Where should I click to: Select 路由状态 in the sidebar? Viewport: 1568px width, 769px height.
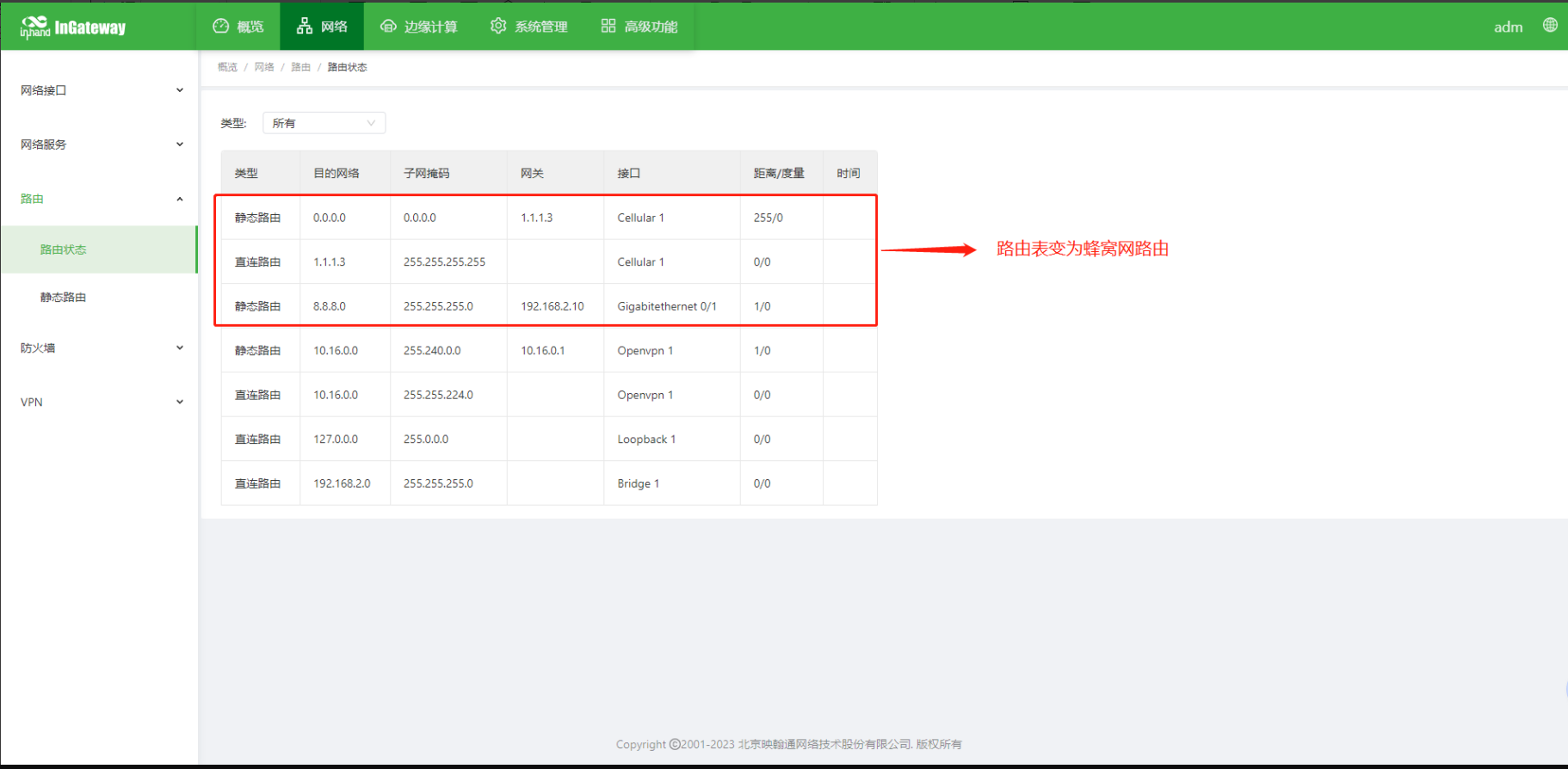[64, 249]
